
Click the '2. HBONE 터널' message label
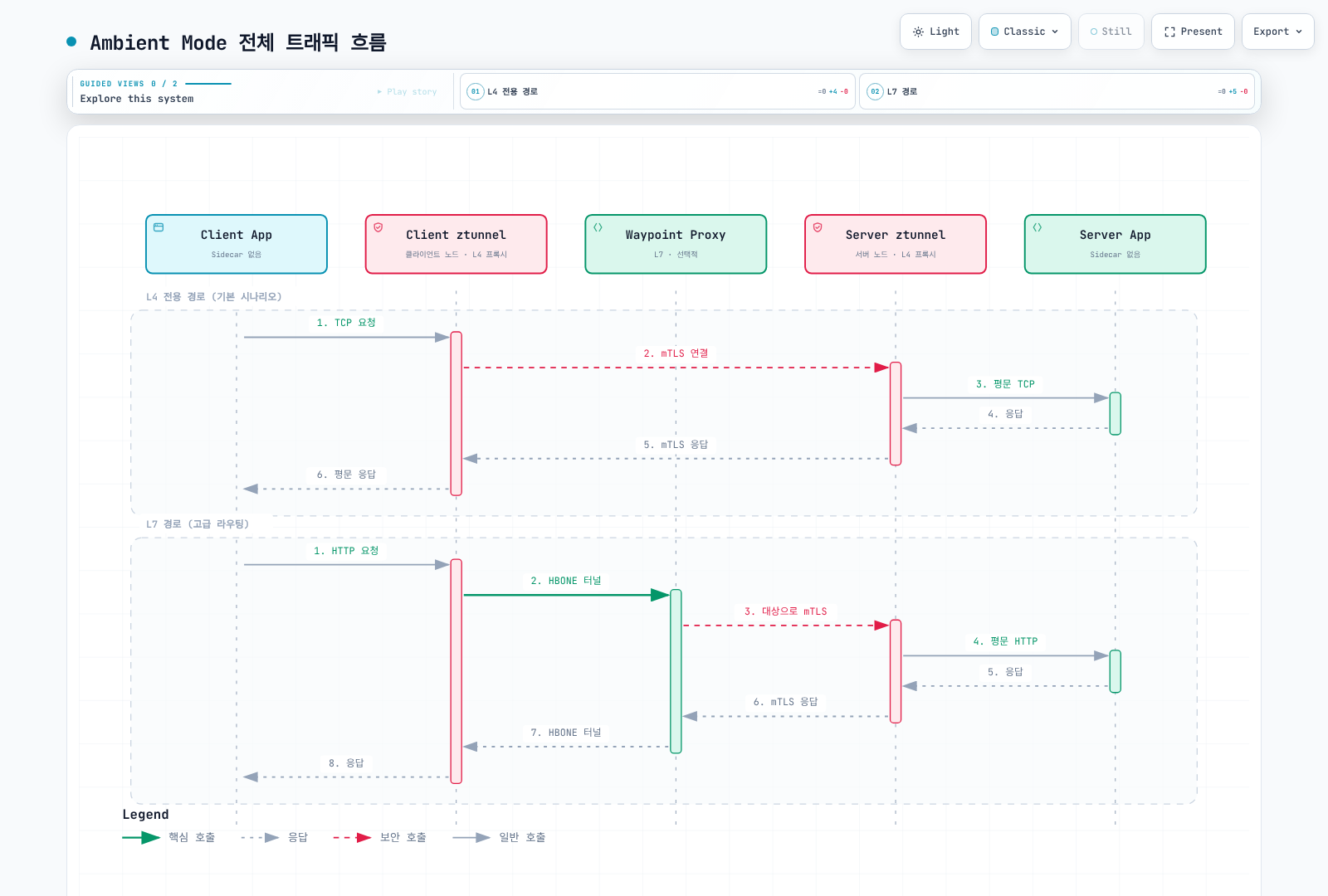566,581
